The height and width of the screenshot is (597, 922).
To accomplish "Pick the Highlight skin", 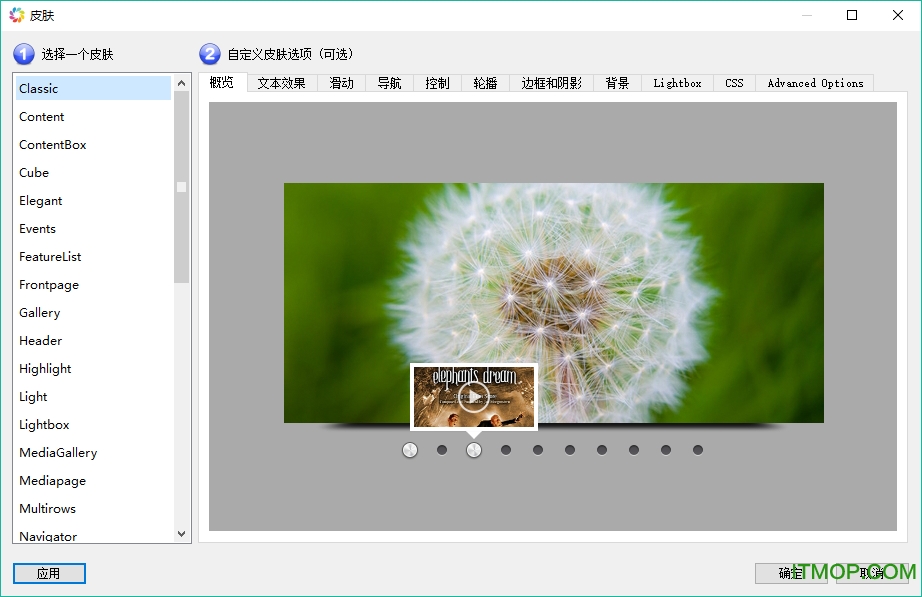I will point(45,369).
